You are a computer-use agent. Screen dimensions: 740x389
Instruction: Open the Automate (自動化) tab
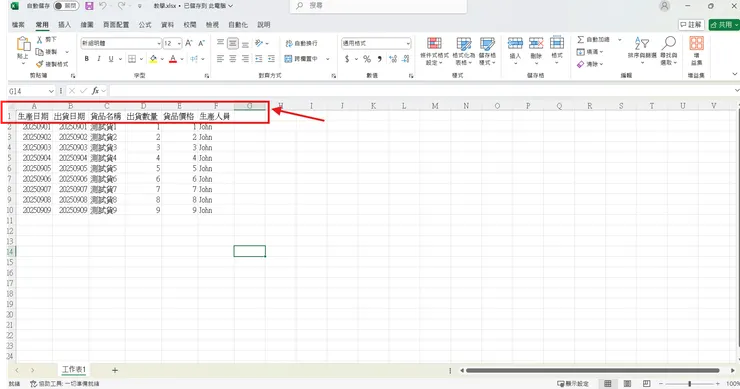238,25
